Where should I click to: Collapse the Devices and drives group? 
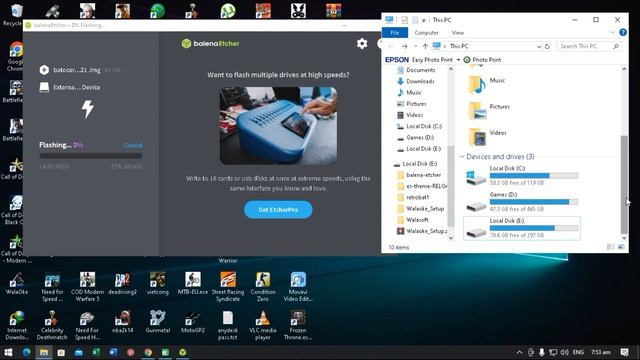tap(462, 157)
